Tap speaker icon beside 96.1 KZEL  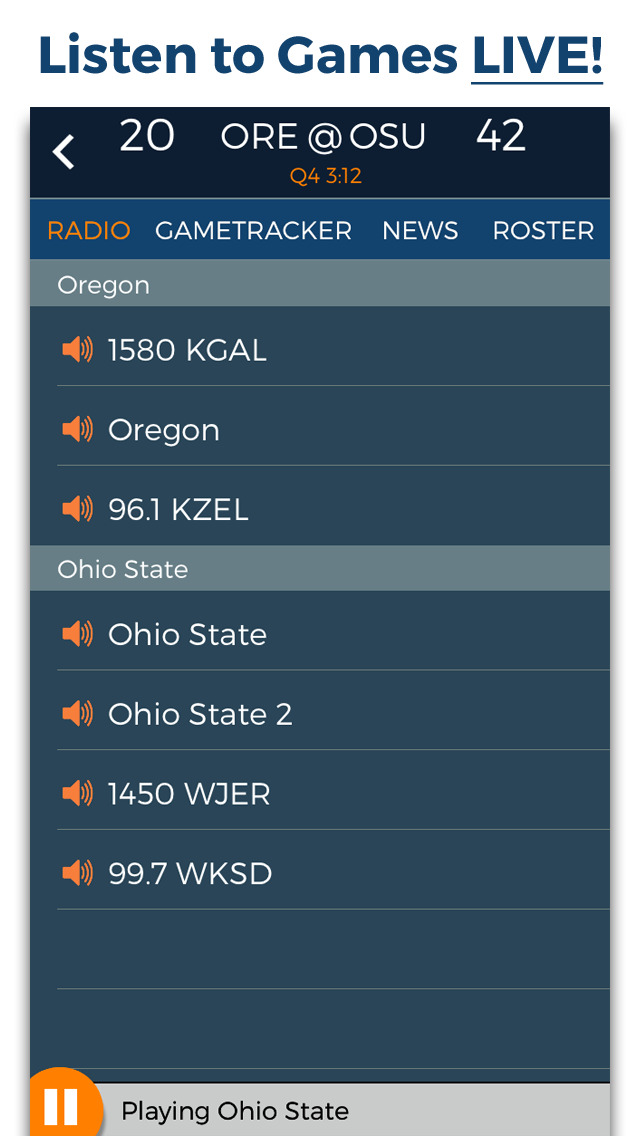pos(77,509)
